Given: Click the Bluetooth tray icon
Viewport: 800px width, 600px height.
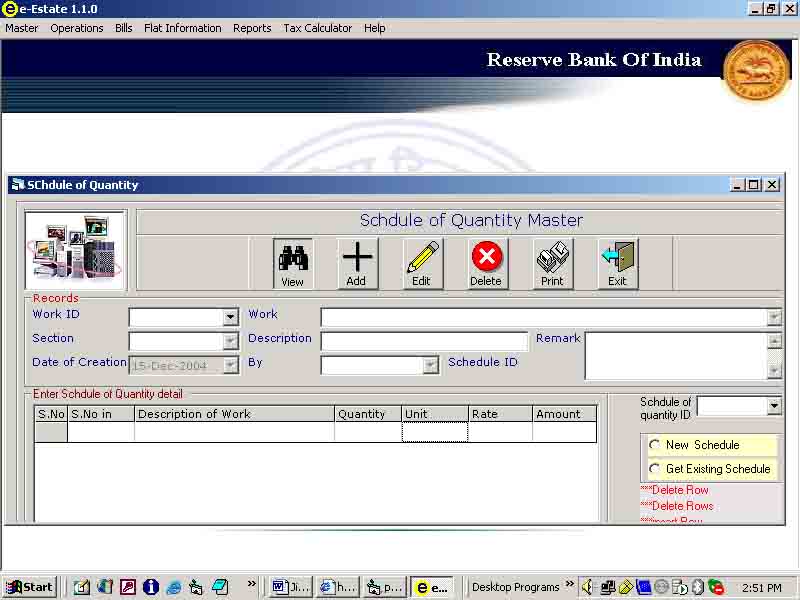Looking at the screenshot, I should click(697, 587).
